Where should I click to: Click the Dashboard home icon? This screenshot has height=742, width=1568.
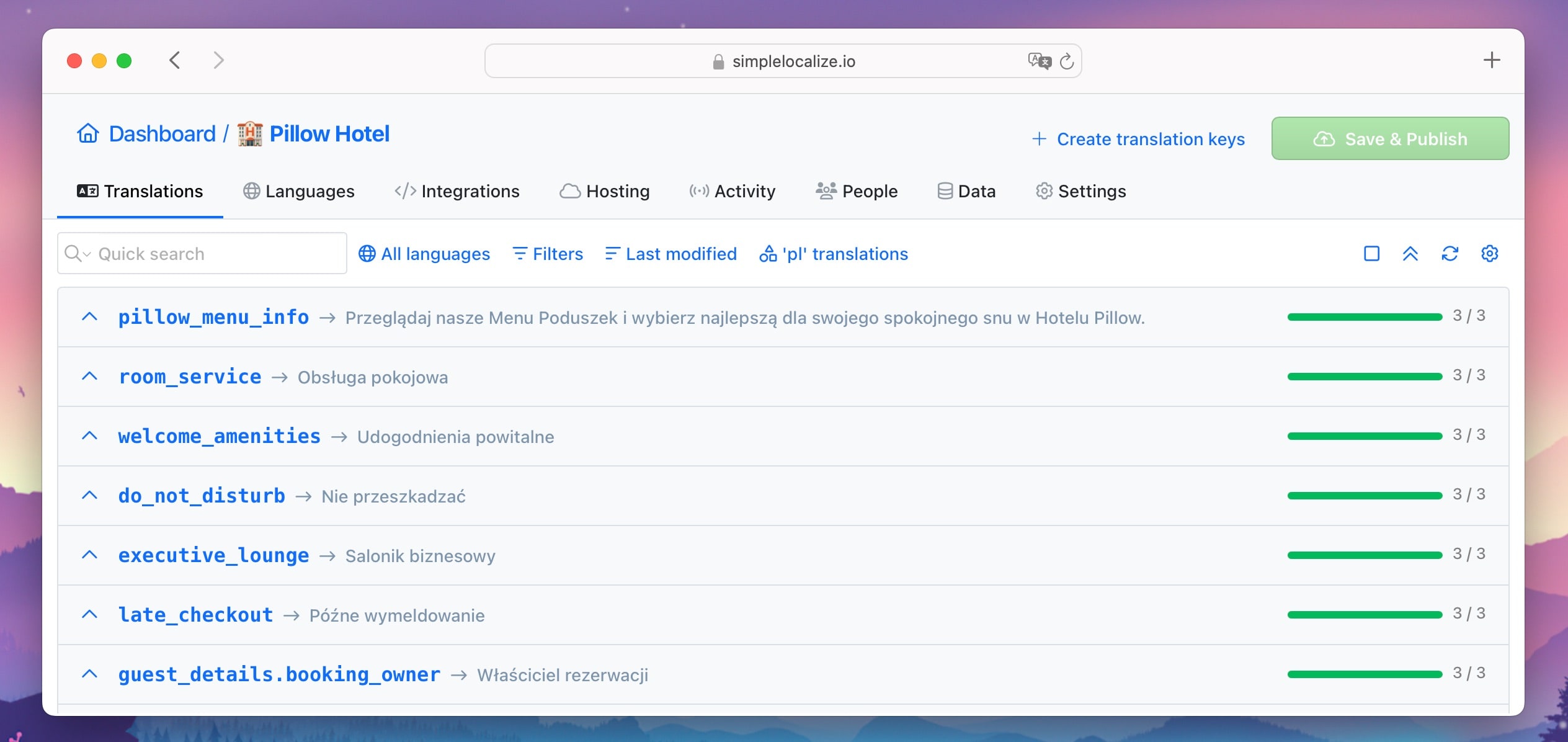[88, 133]
